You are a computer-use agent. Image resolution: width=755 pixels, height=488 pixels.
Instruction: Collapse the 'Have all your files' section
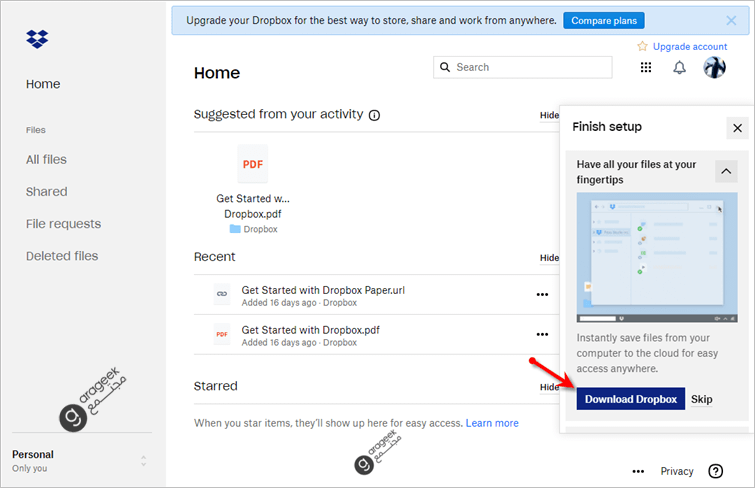click(726, 171)
